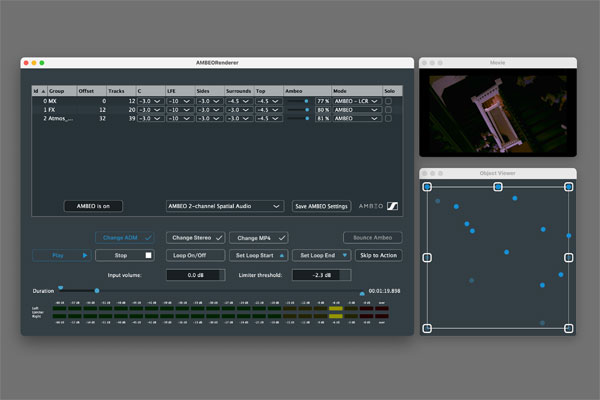Open the Mode dropdown for the Atmos row
The height and width of the screenshot is (400, 600).
[357, 119]
